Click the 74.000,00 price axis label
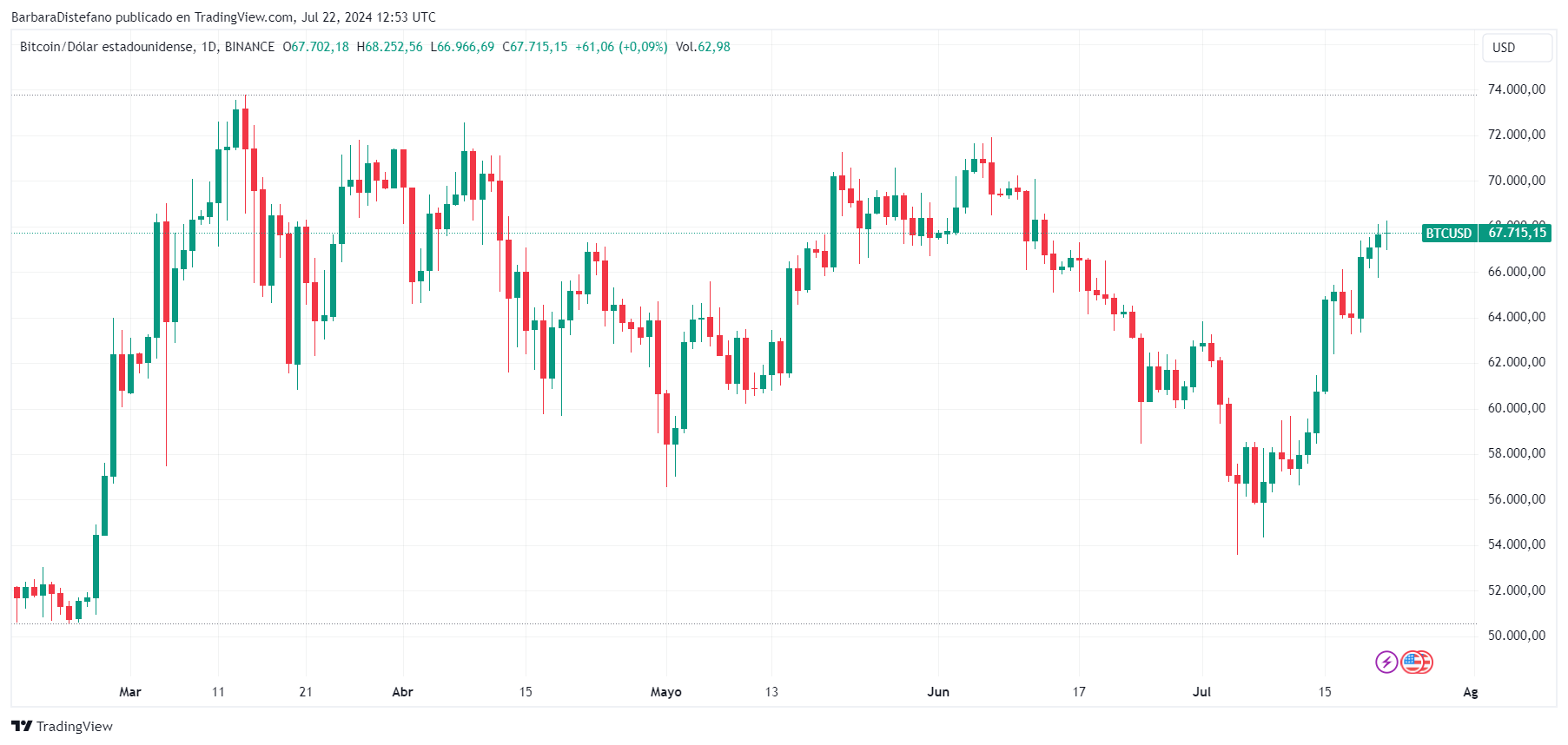This screenshot has height=745, width=1568. point(1517,89)
